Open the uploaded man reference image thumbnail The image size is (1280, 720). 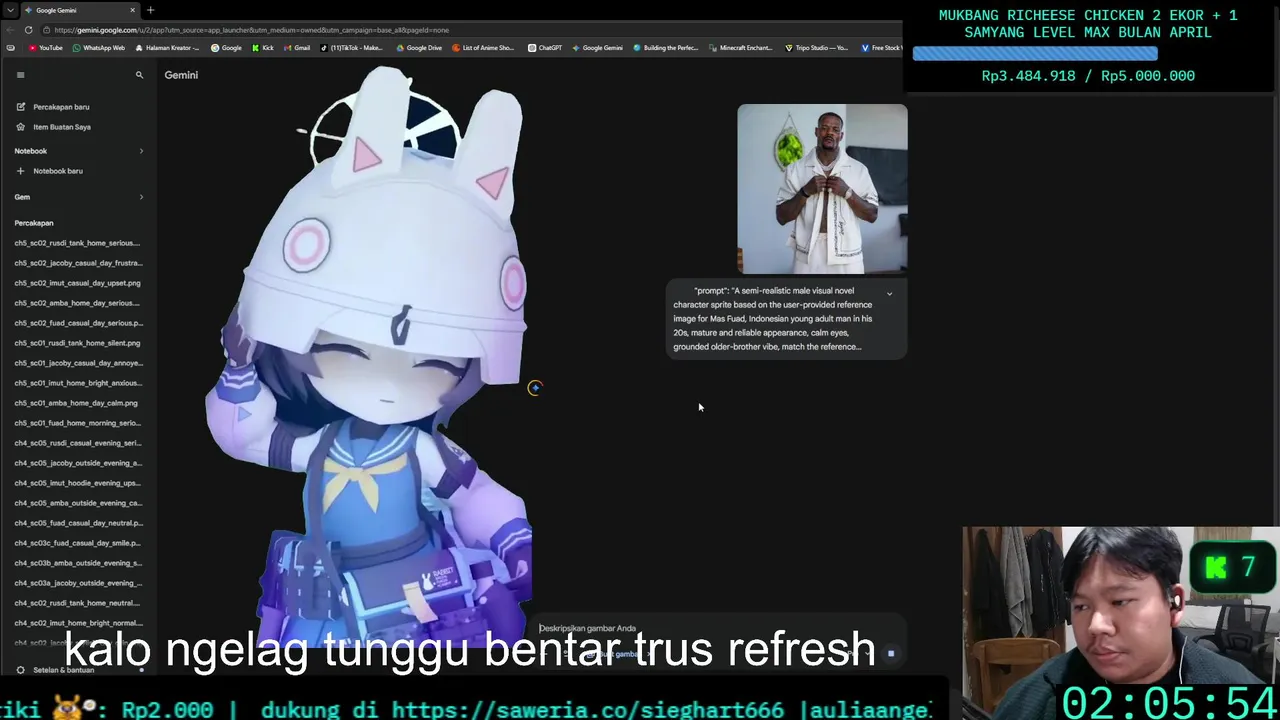pyautogui.click(x=822, y=189)
